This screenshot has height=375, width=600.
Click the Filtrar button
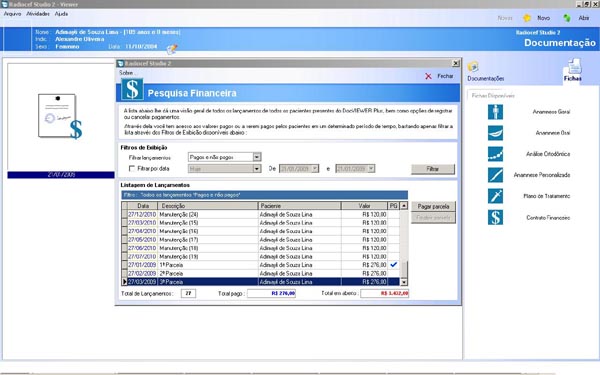(433, 169)
